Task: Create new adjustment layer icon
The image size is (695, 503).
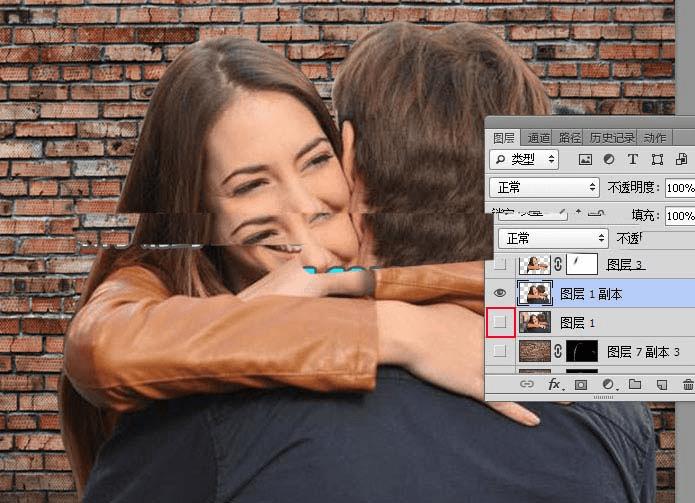Action: tap(609, 384)
